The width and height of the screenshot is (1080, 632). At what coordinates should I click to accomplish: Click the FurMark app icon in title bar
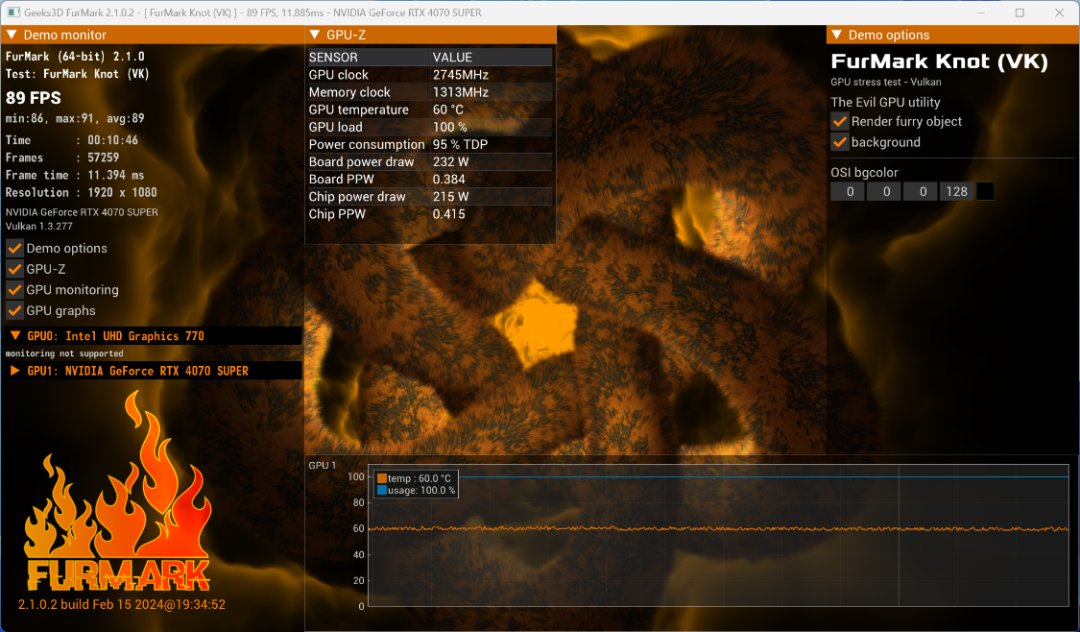click(13, 12)
